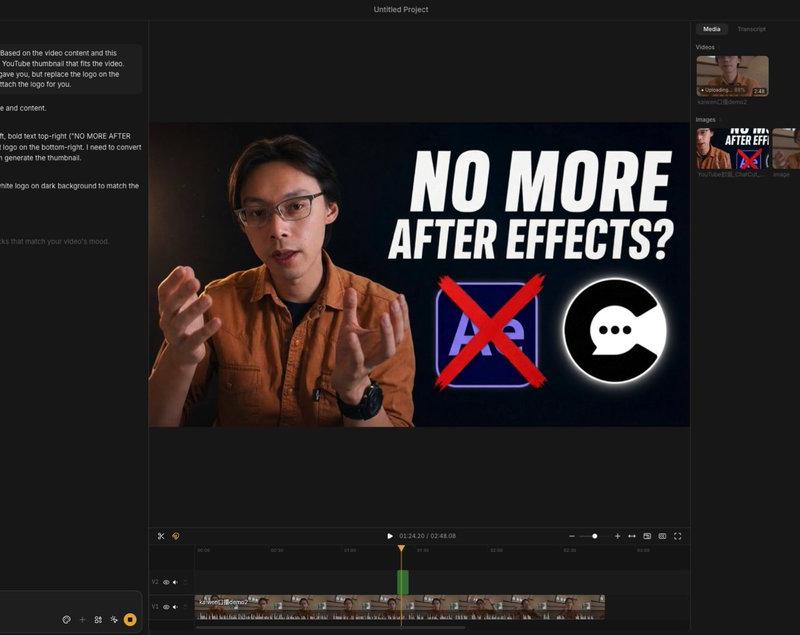Image resolution: width=800 pixels, height=635 pixels.
Task: Play the video preview
Action: (390, 536)
